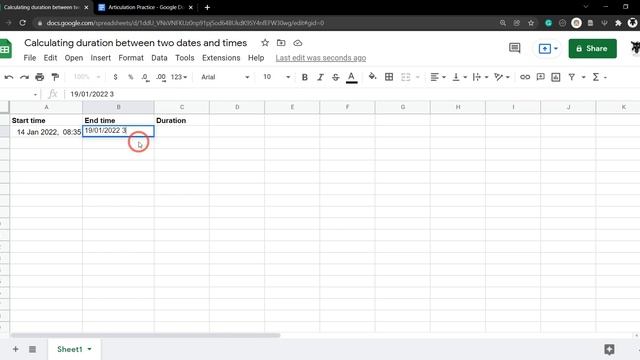The height and width of the screenshot is (360, 640).
Task: Open filter views dropdown arrow
Action: (x=584, y=77)
